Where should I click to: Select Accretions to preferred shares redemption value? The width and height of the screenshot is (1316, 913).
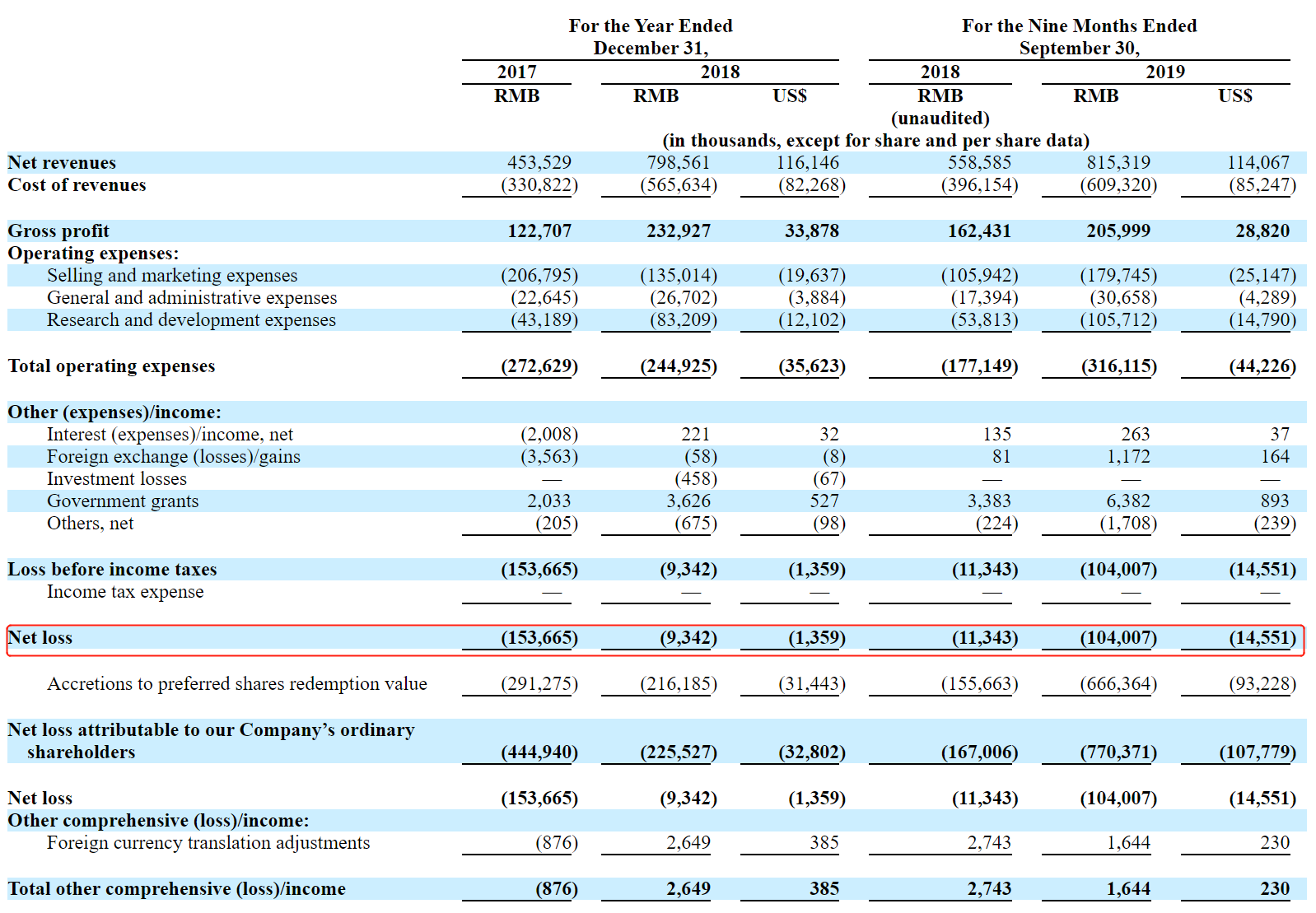237,684
